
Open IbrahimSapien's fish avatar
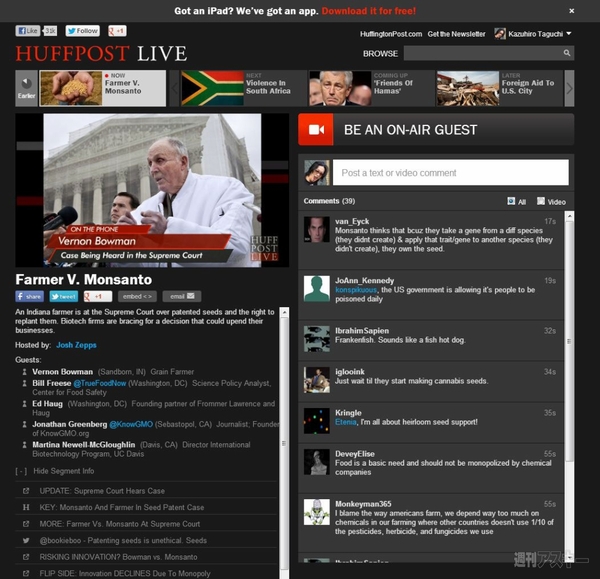tap(316, 339)
